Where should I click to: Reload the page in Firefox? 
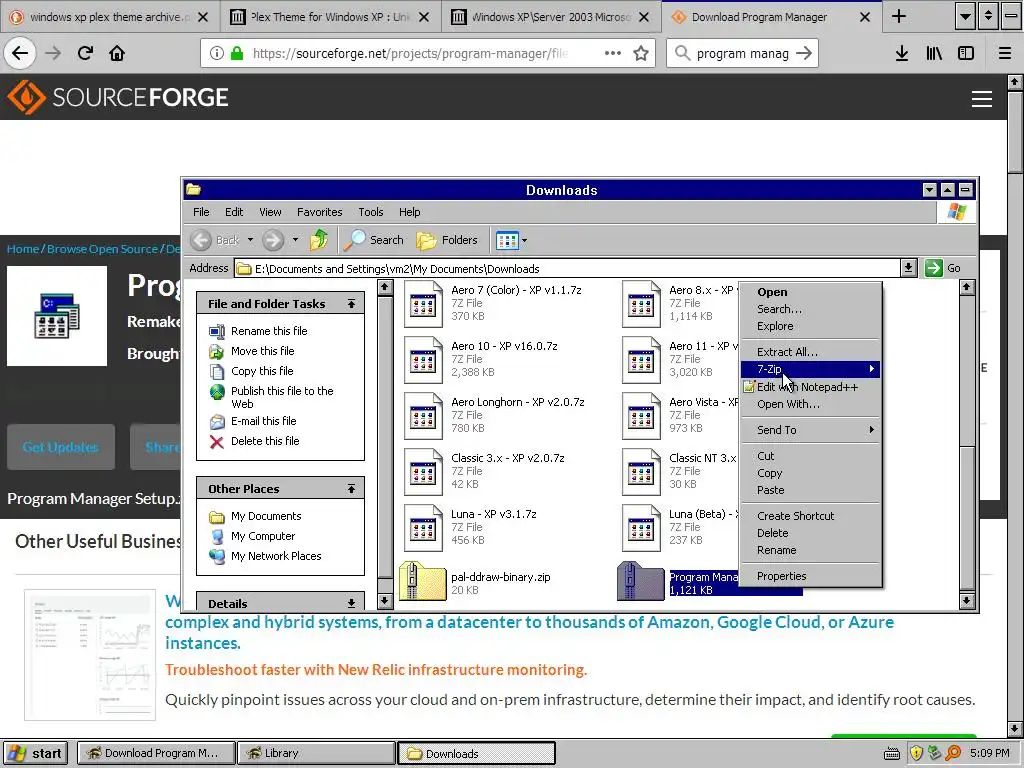click(x=85, y=53)
